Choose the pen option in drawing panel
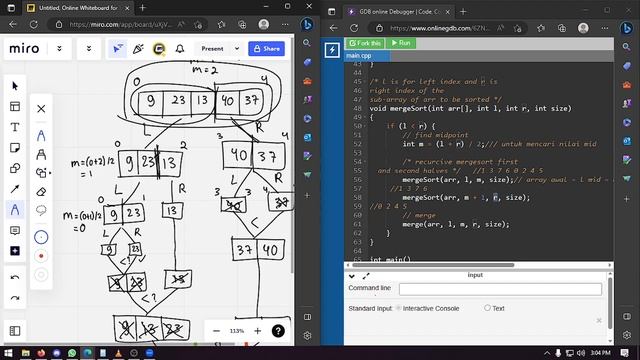The width and height of the screenshot is (640, 360). [41, 136]
